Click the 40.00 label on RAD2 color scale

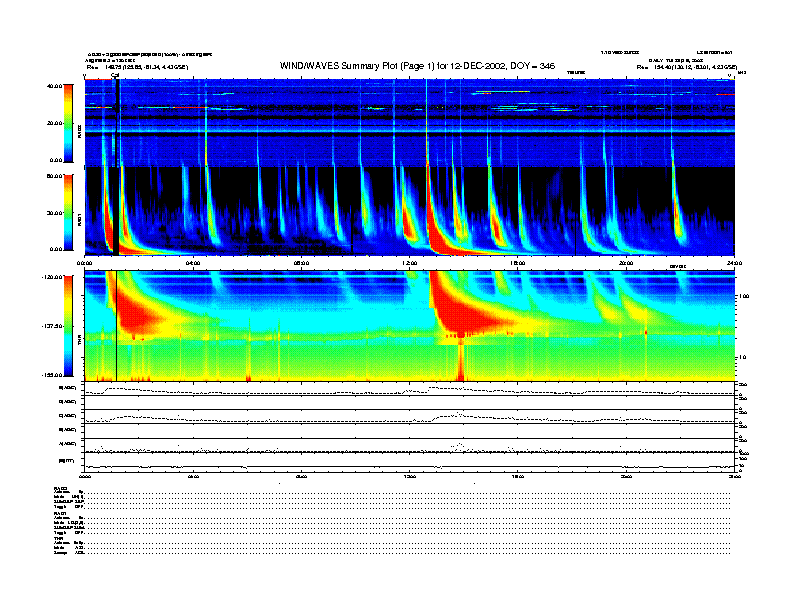55,86
